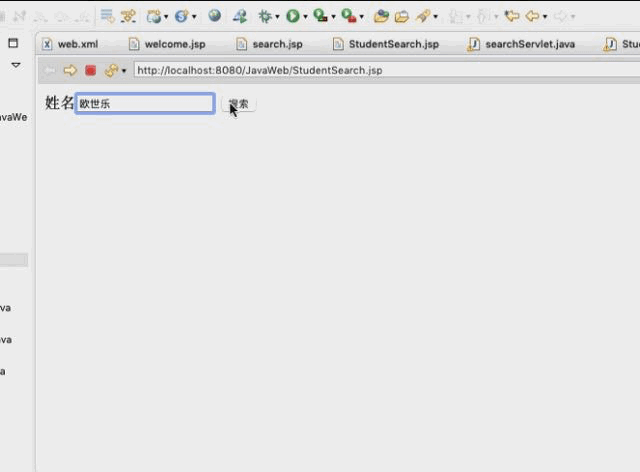The width and height of the screenshot is (640, 472).
Task: Start debugging with the bug icon
Action: coord(265,16)
